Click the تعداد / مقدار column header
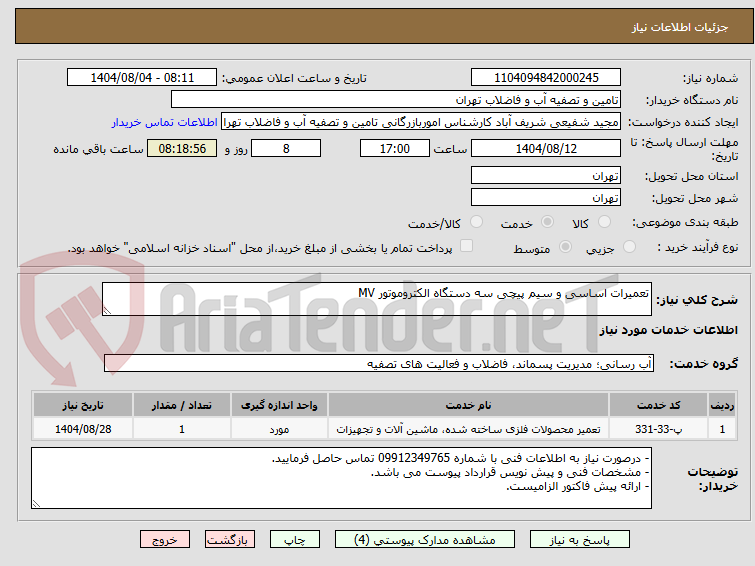Image resolution: width=755 pixels, height=566 pixels. pyautogui.click(x=182, y=405)
